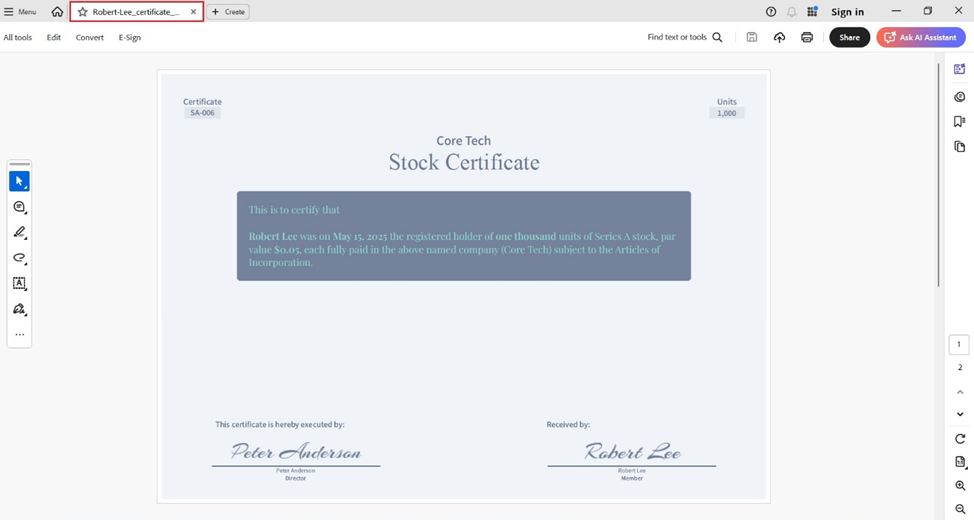Select the freehand draw loop tool
Viewport: 974px width, 520px height.
point(19,258)
